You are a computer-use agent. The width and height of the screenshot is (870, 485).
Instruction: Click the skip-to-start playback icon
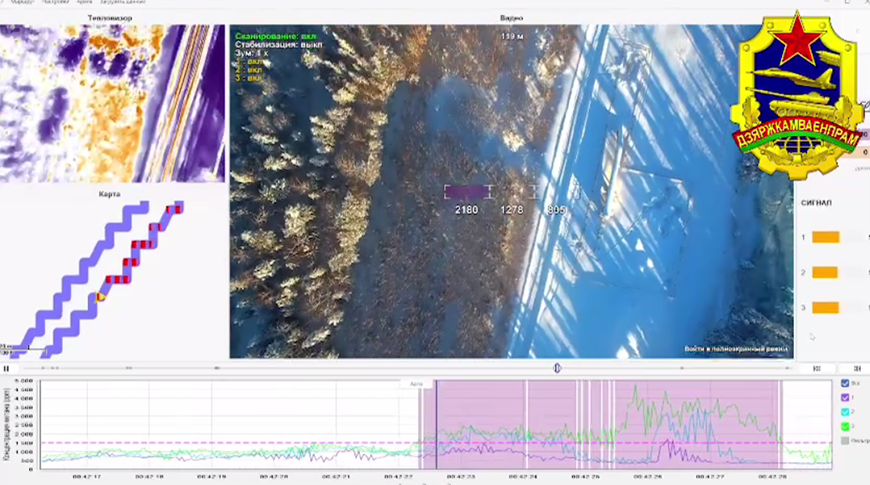point(817,368)
